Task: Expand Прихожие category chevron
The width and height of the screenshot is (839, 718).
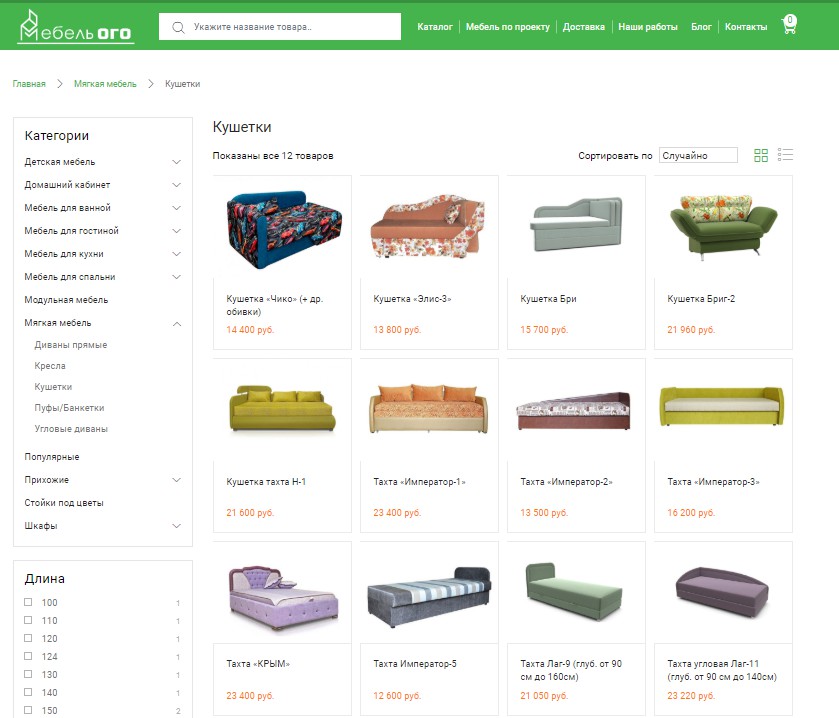Action: coord(176,480)
